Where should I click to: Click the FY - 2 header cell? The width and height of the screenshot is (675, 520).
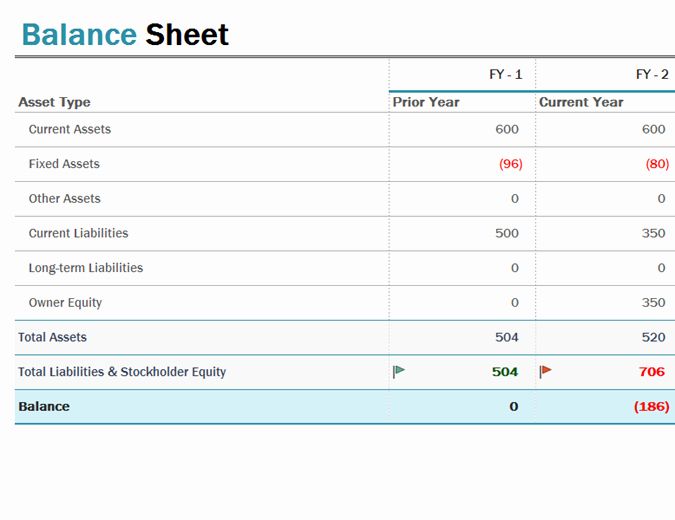coord(652,74)
